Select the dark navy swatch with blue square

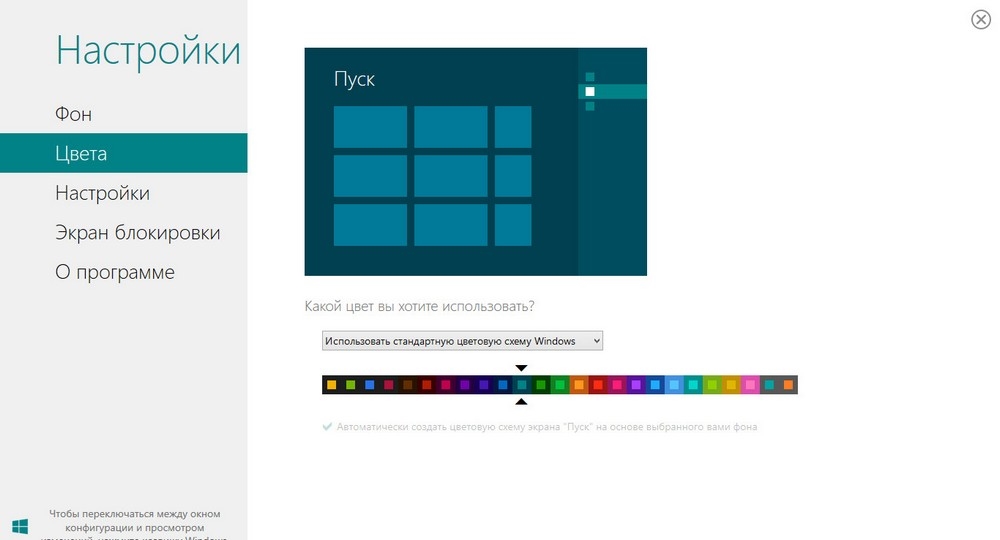(x=503, y=384)
